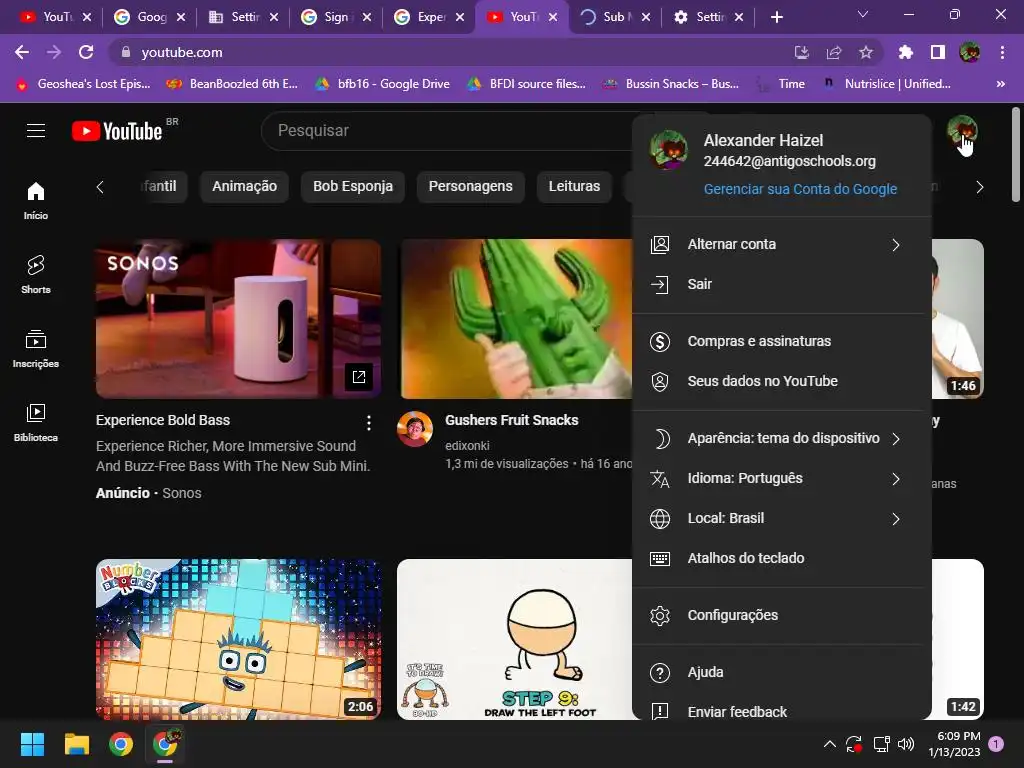Open the YouTube hamburger guide menu

coord(36,131)
